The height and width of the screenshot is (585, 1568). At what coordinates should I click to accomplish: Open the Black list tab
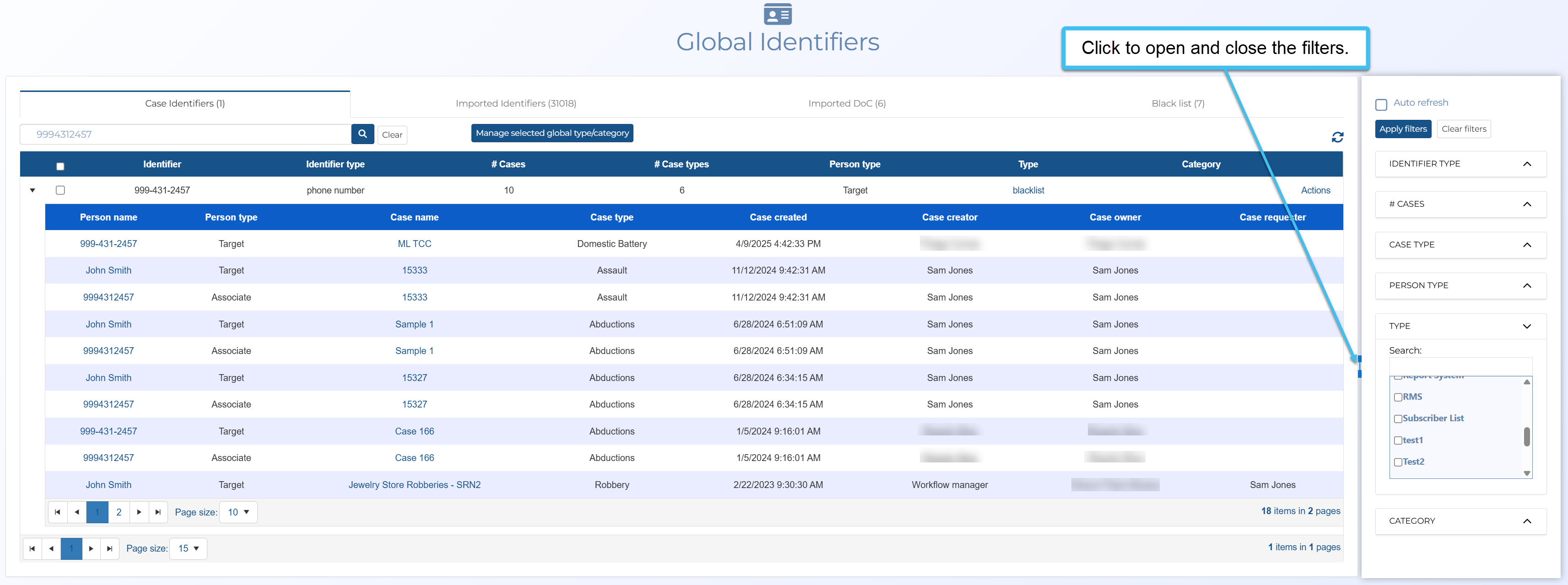(1177, 103)
